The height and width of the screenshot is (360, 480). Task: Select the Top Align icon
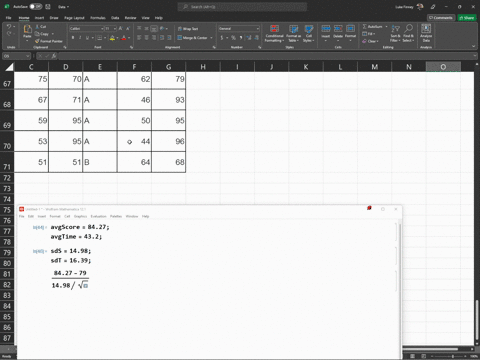click(139, 29)
